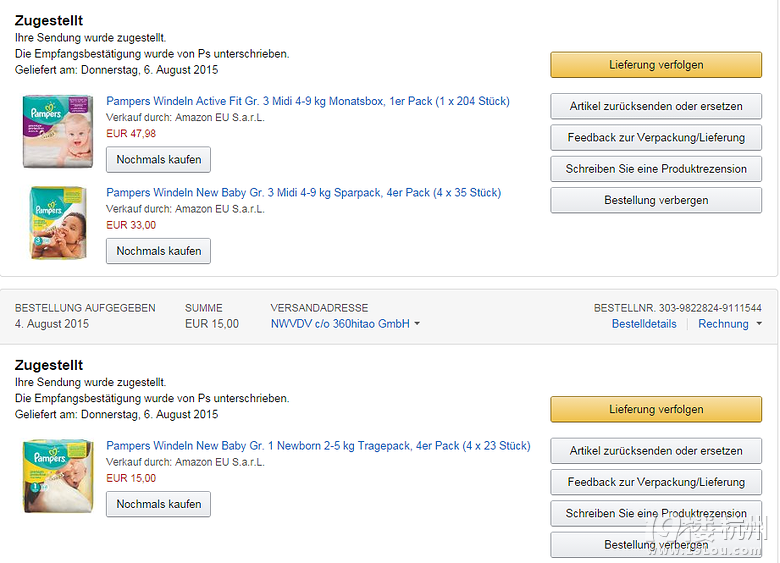This screenshot has height=563, width=780.
Task: Click Nochmals kaufen for Active Fit Monatsbox
Action: tap(158, 160)
